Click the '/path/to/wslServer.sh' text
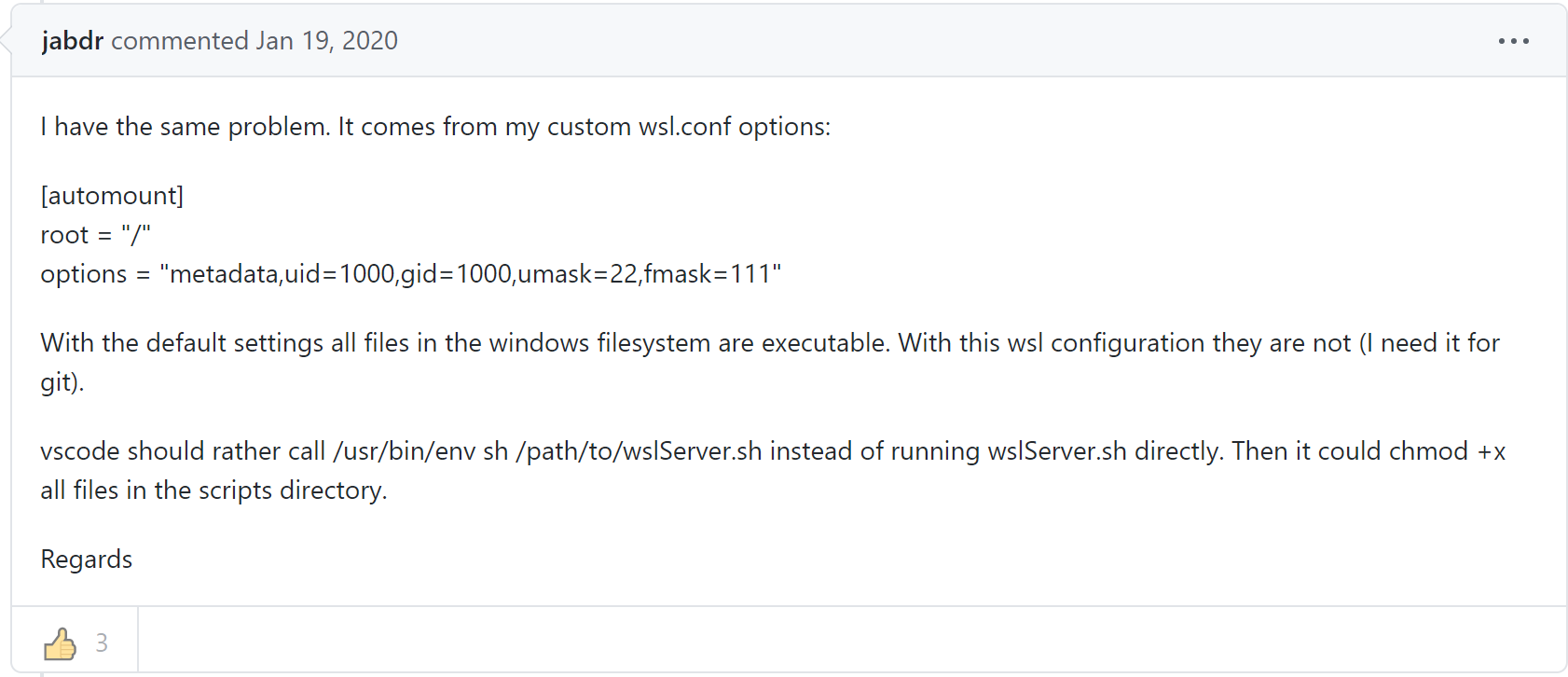 coord(639,451)
